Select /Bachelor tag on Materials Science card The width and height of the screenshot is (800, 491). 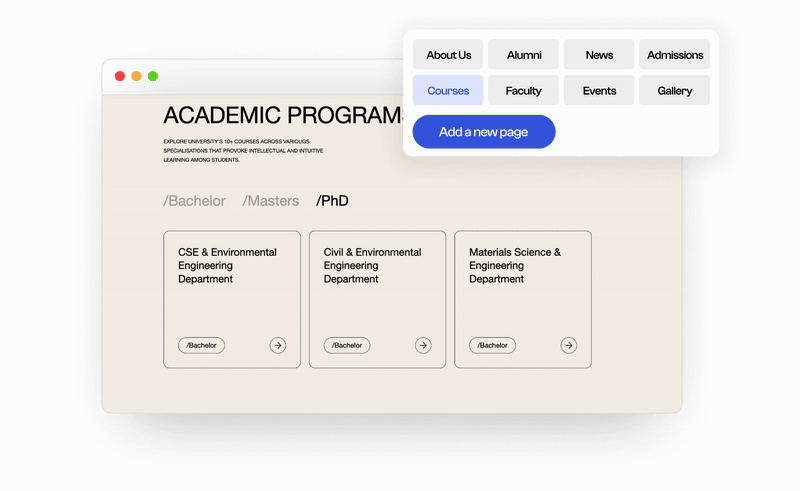click(x=492, y=346)
